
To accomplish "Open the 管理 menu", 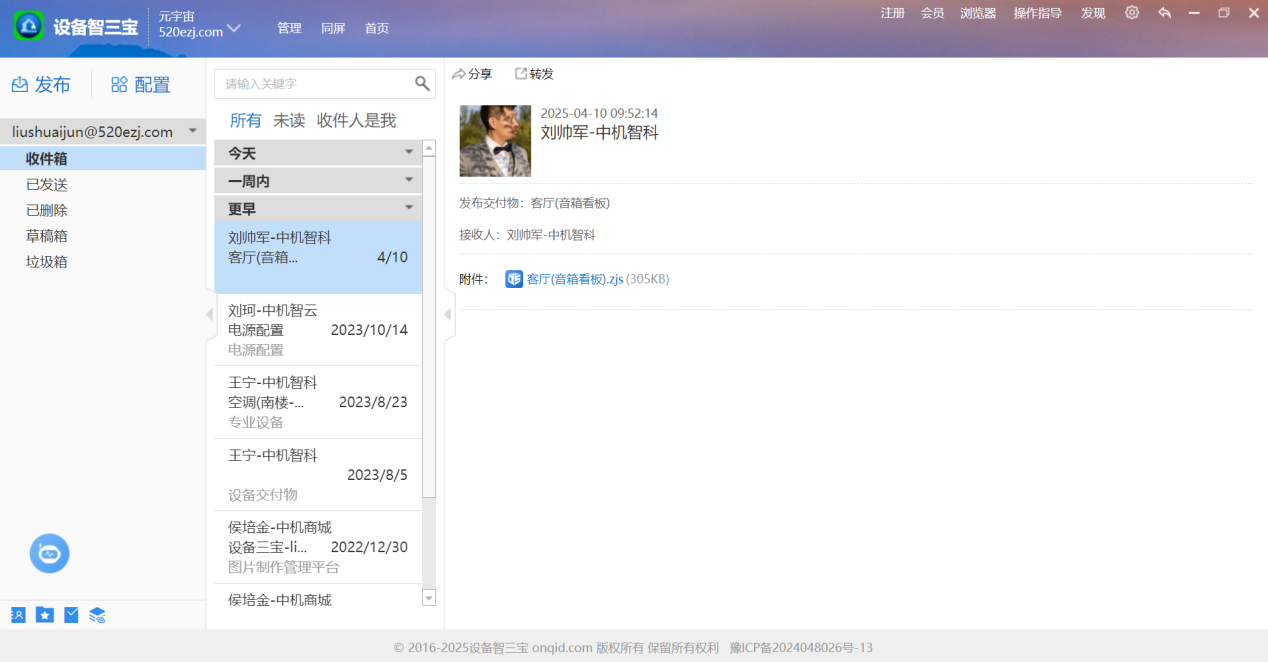I will [289, 28].
